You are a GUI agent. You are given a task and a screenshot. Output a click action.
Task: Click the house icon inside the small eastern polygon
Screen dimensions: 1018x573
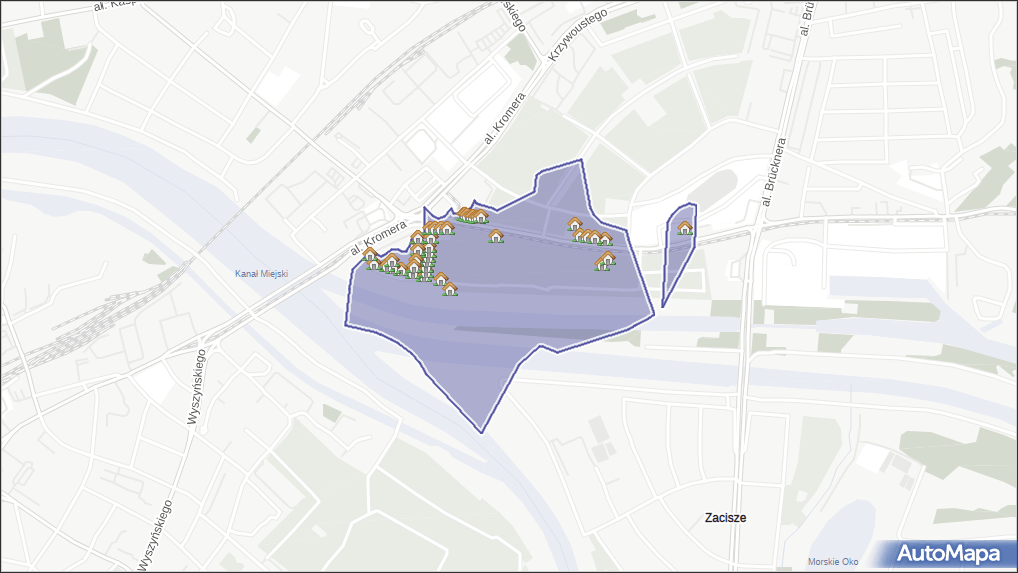(x=685, y=228)
